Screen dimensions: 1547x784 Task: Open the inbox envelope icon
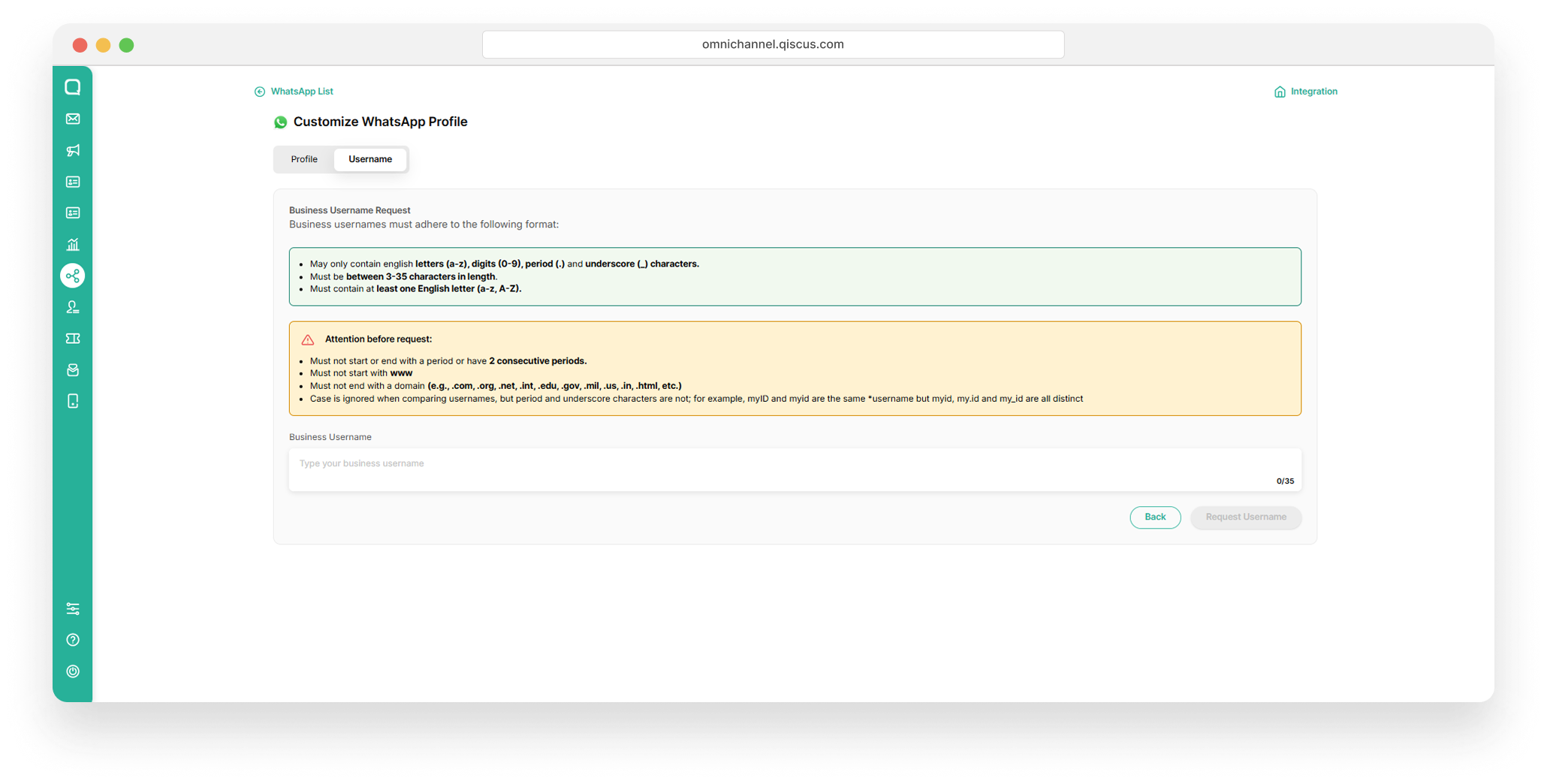73,119
